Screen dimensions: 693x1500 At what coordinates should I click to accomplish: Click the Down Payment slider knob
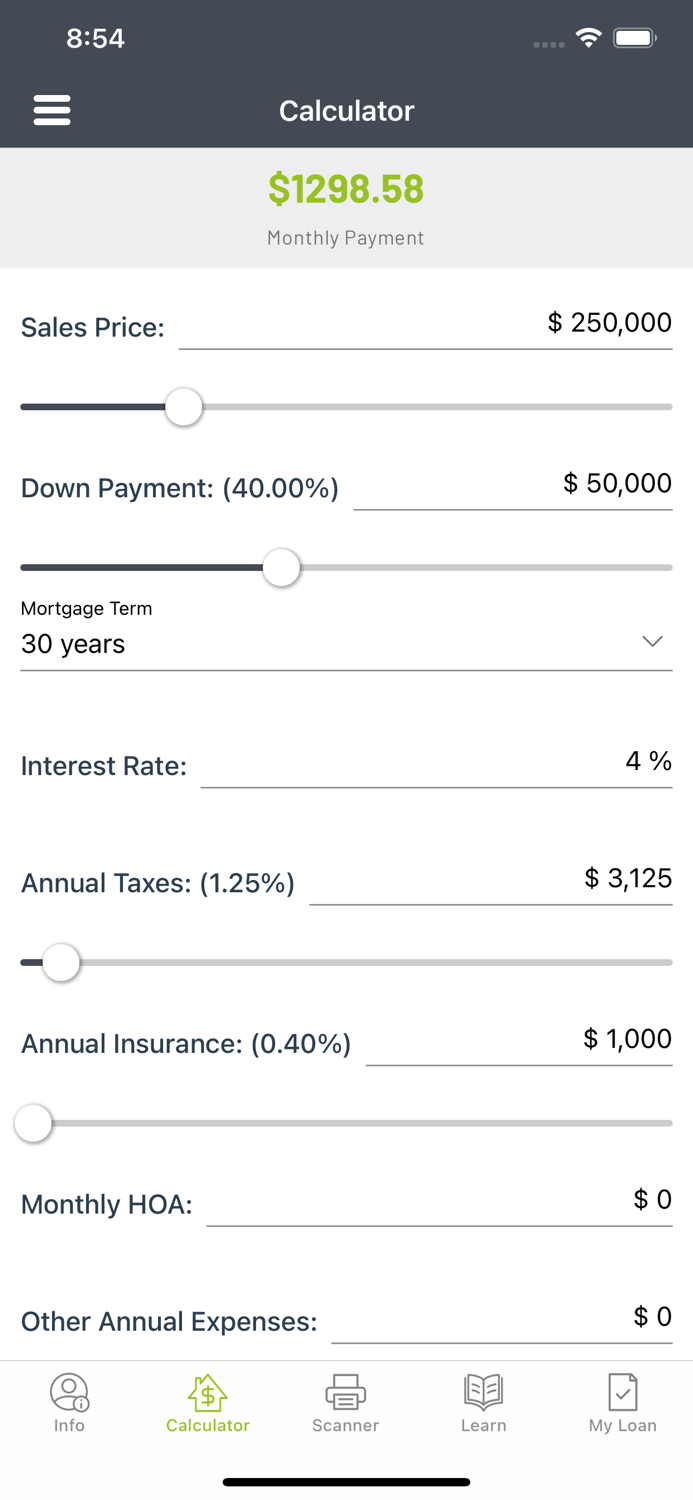281,567
